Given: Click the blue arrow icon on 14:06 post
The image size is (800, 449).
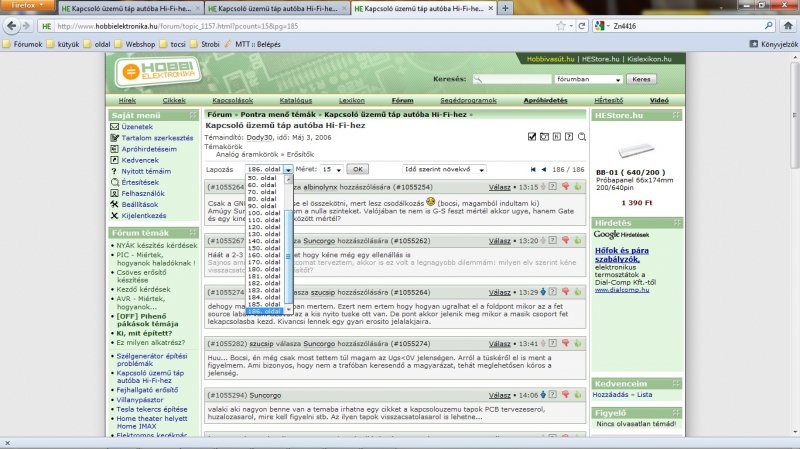Looking at the screenshot, I should coord(543,395).
